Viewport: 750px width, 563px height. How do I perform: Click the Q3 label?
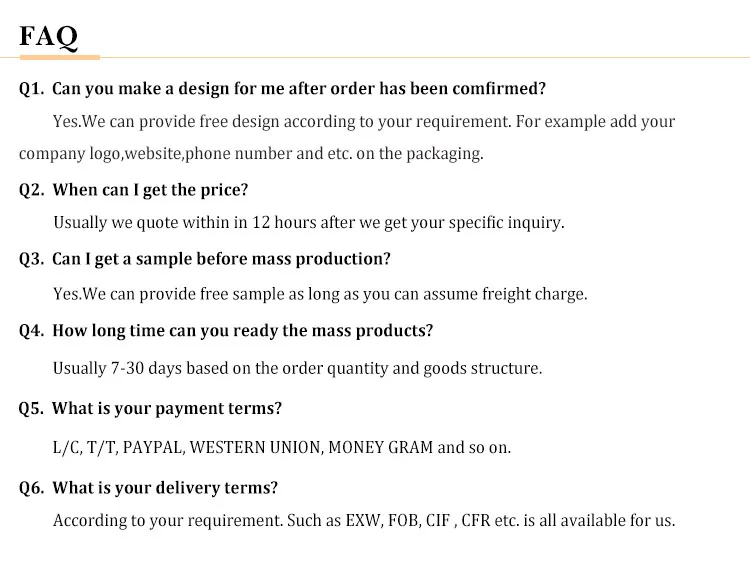pyautogui.click(x=32, y=259)
